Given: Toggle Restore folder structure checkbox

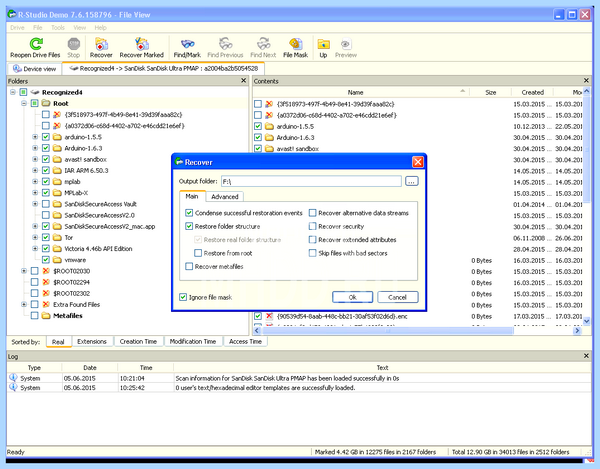Looking at the screenshot, I should click(189, 226).
